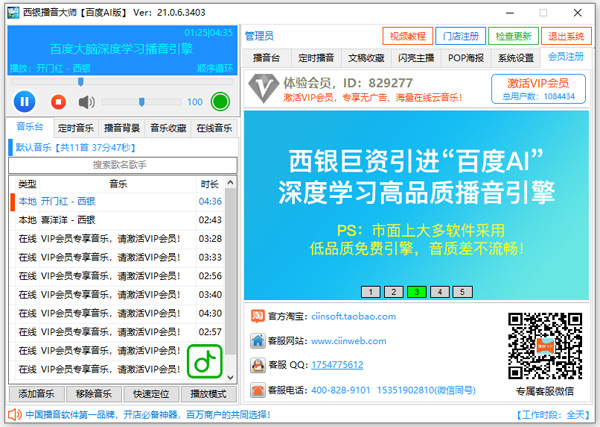Click the VIP diamond badge icon
The width and height of the screenshot is (600, 427).
click(263, 88)
